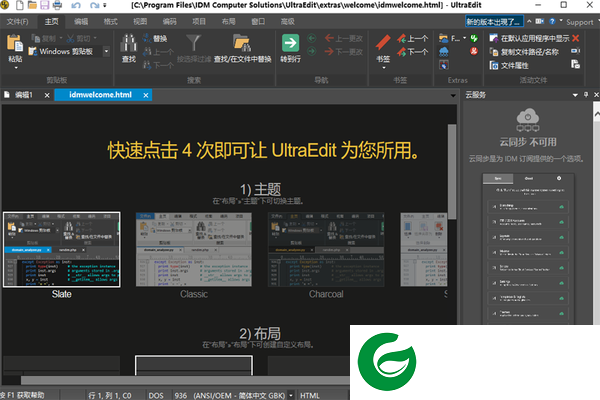Click the red X delete file icon

click(576, 38)
